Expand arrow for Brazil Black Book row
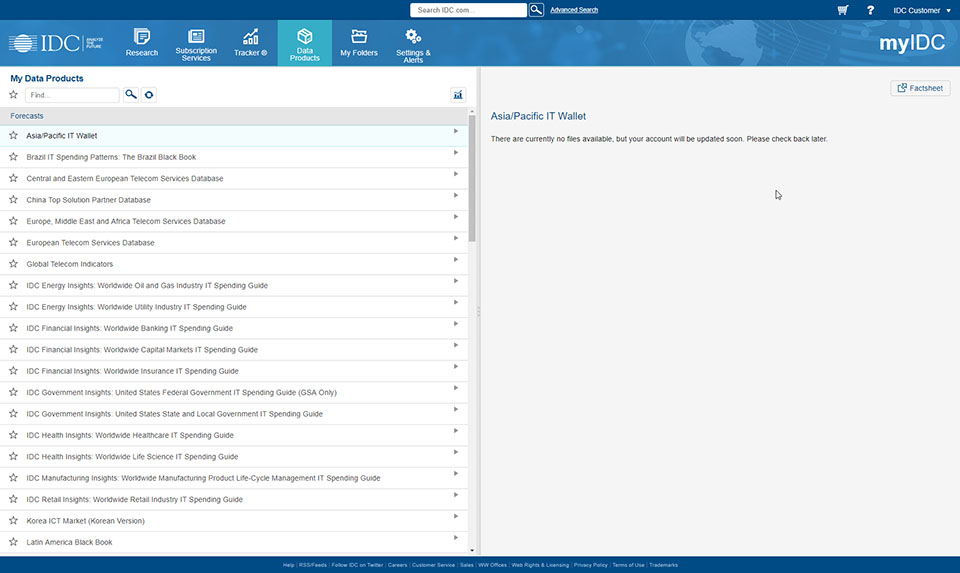This screenshot has width=960, height=573. click(456, 152)
